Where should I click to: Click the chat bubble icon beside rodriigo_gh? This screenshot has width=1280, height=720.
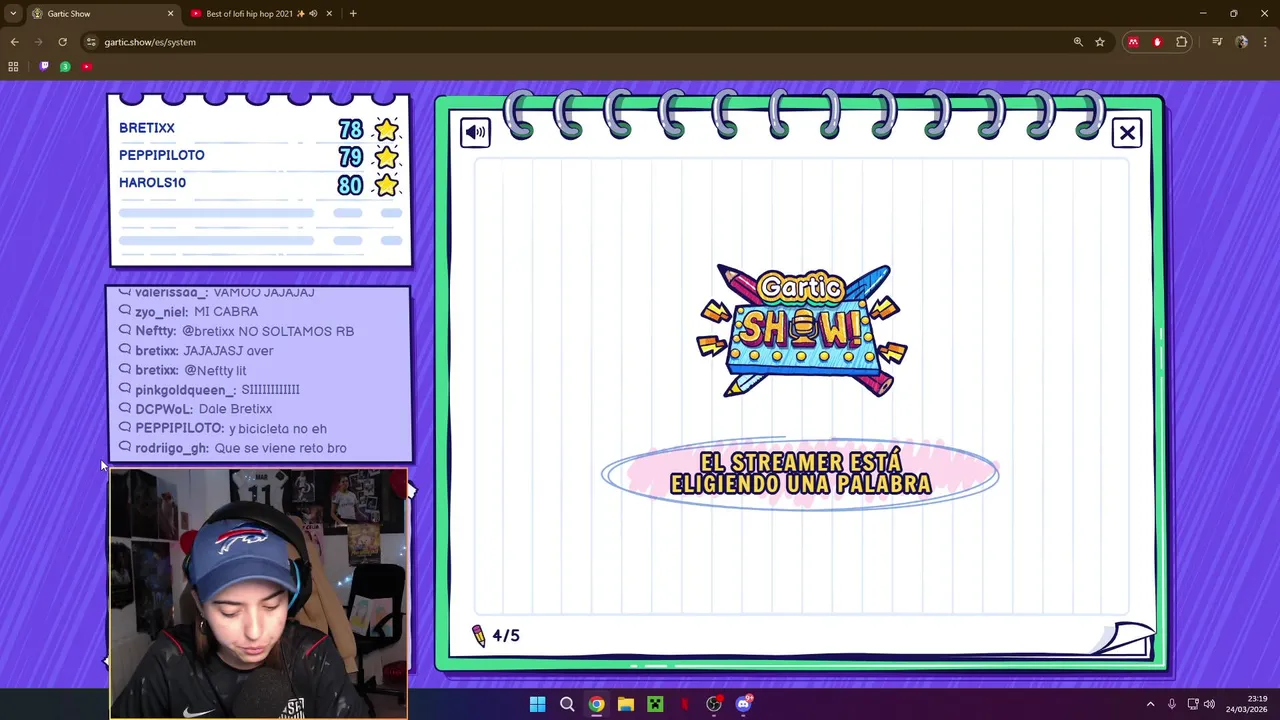[125, 447]
